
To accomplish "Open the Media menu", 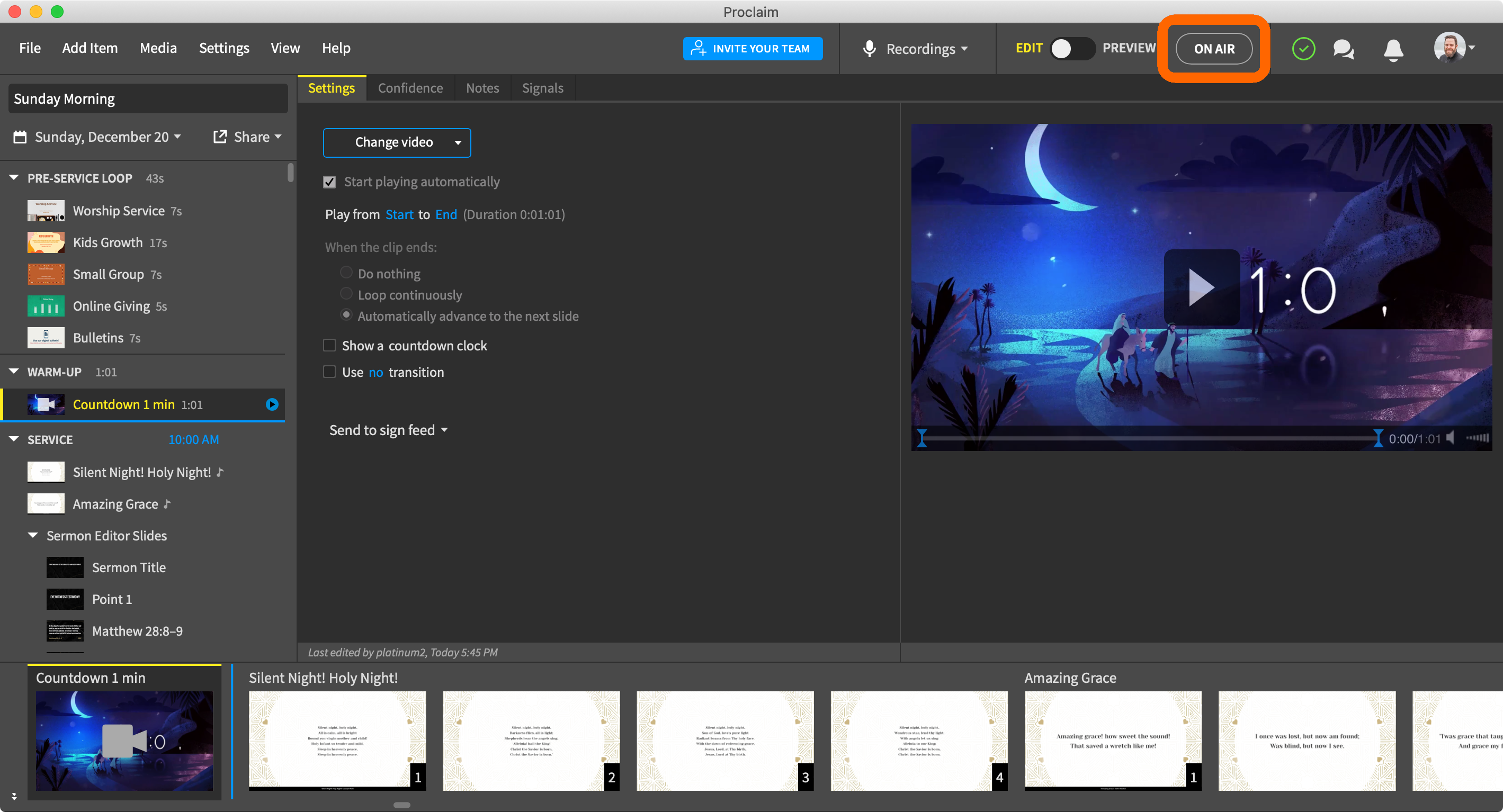I will [158, 48].
